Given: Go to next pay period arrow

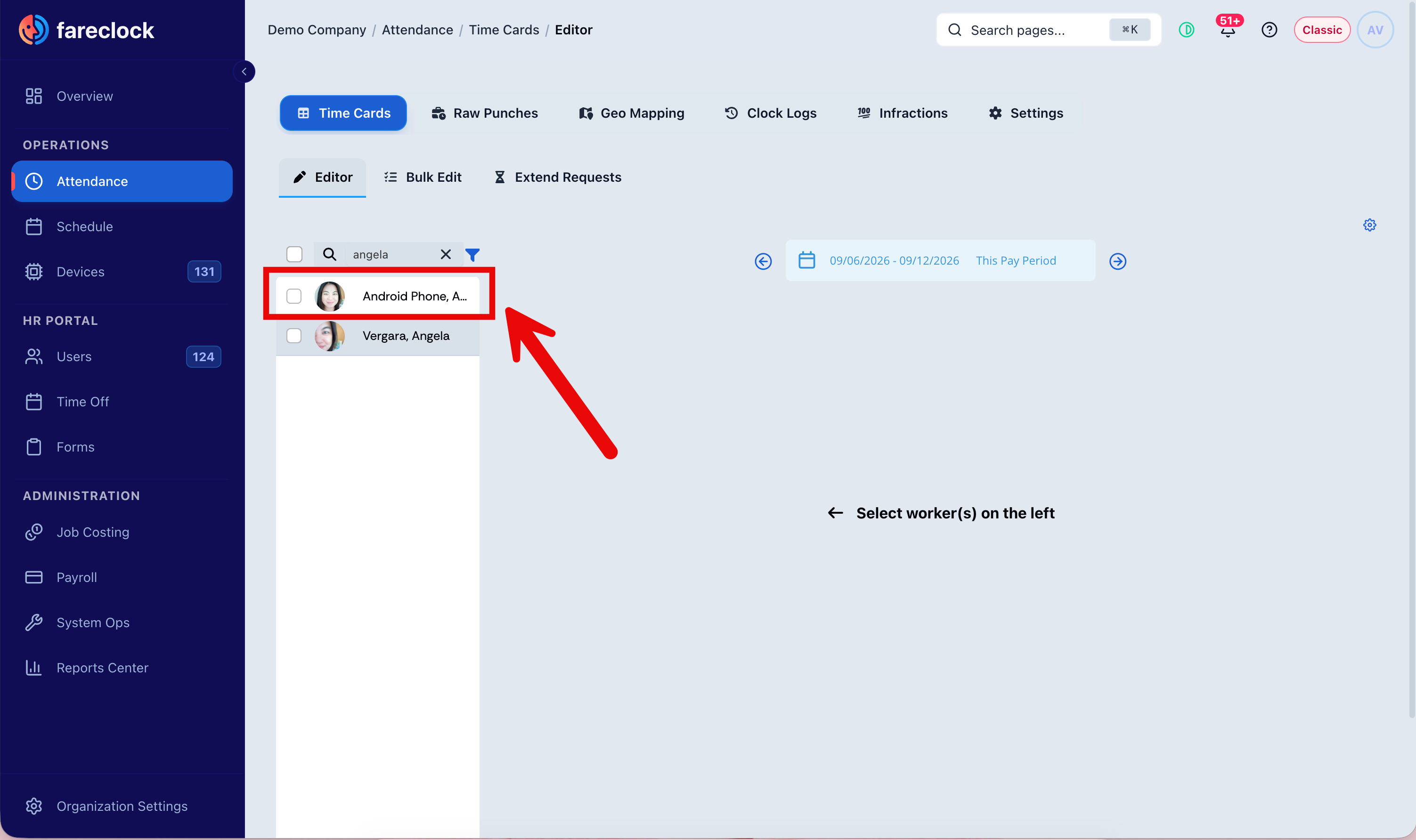Looking at the screenshot, I should coord(1117,261).
